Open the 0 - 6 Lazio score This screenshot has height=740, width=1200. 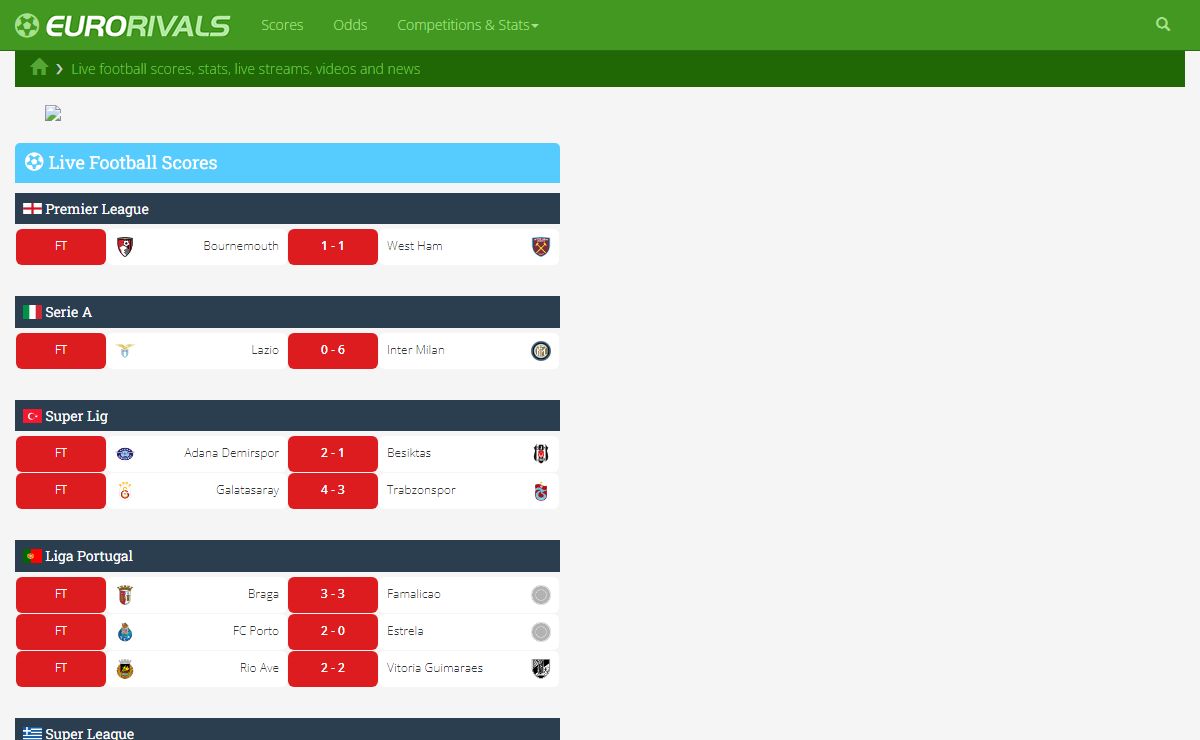pyautogui.click(x=333, y=351)
